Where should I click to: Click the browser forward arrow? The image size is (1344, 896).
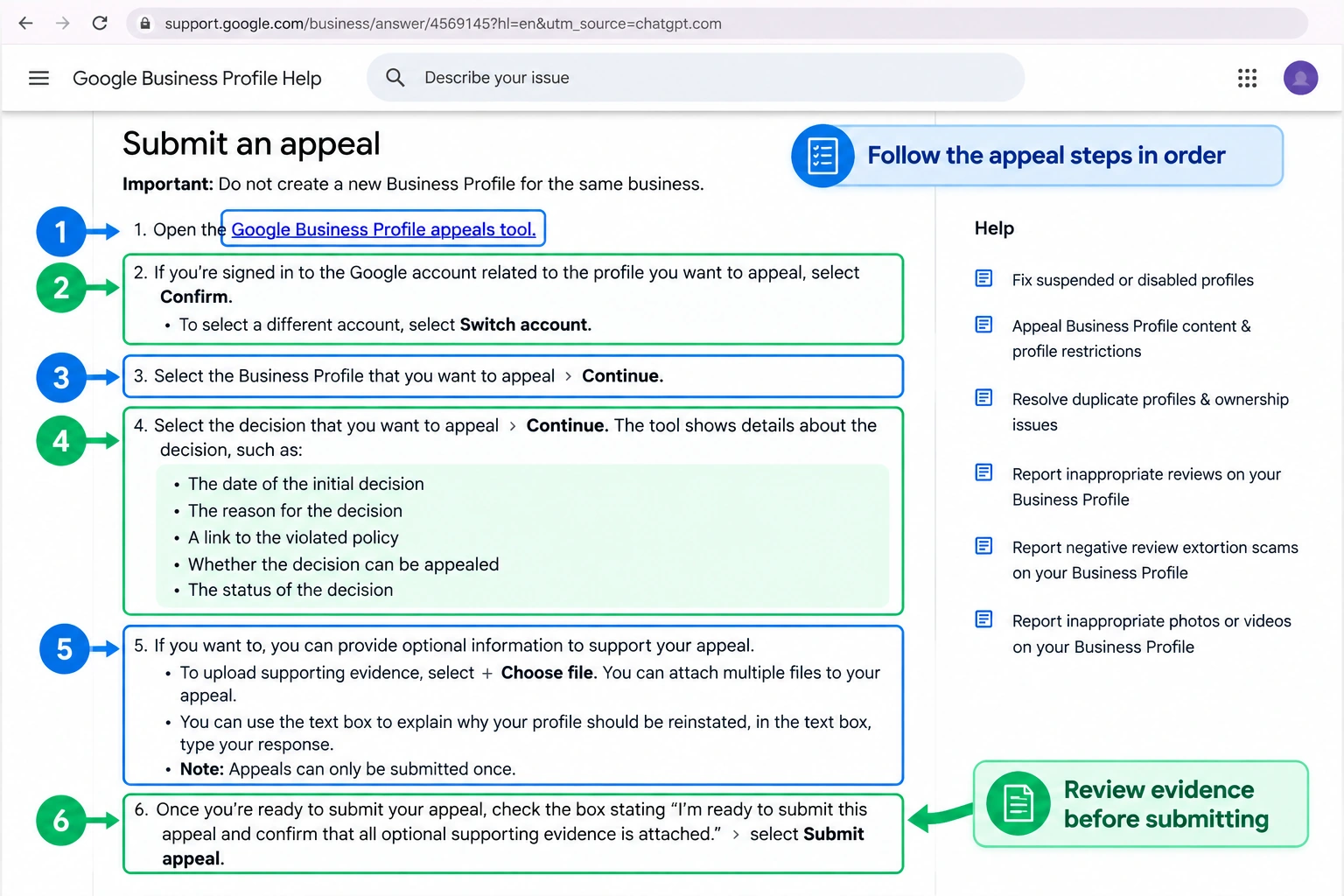[63, 24]
